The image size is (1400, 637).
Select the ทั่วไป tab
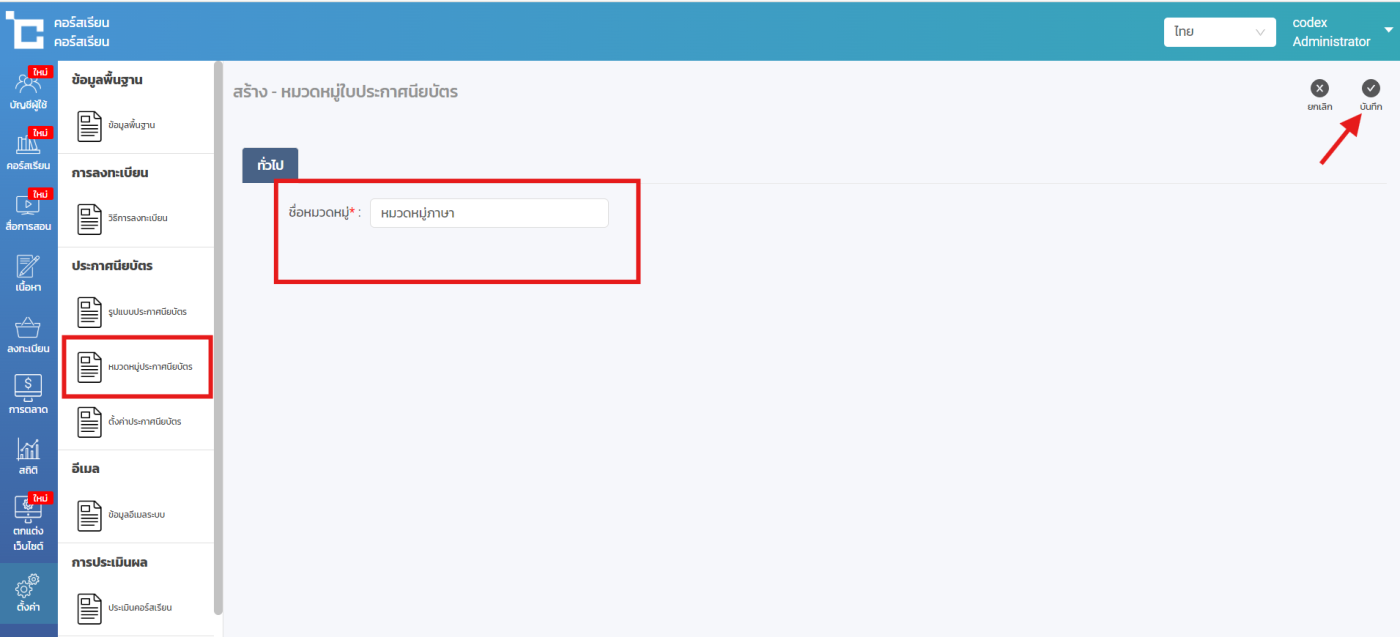[x=270, y=166]
